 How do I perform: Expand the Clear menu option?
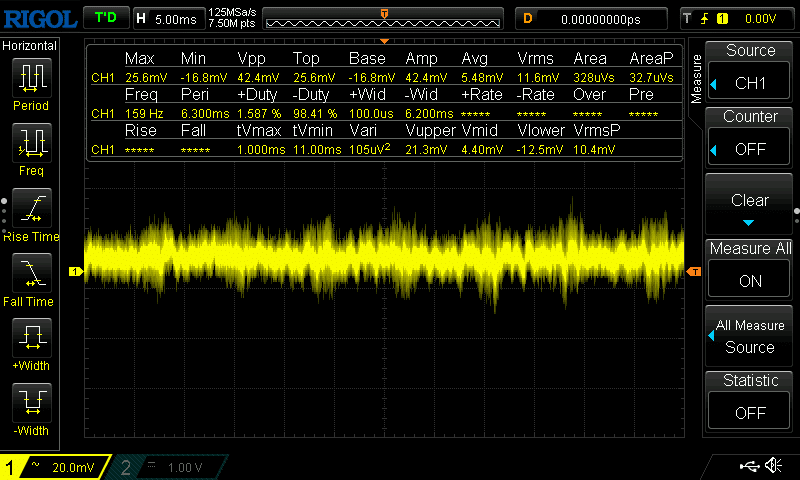click(x=750, y=206)
